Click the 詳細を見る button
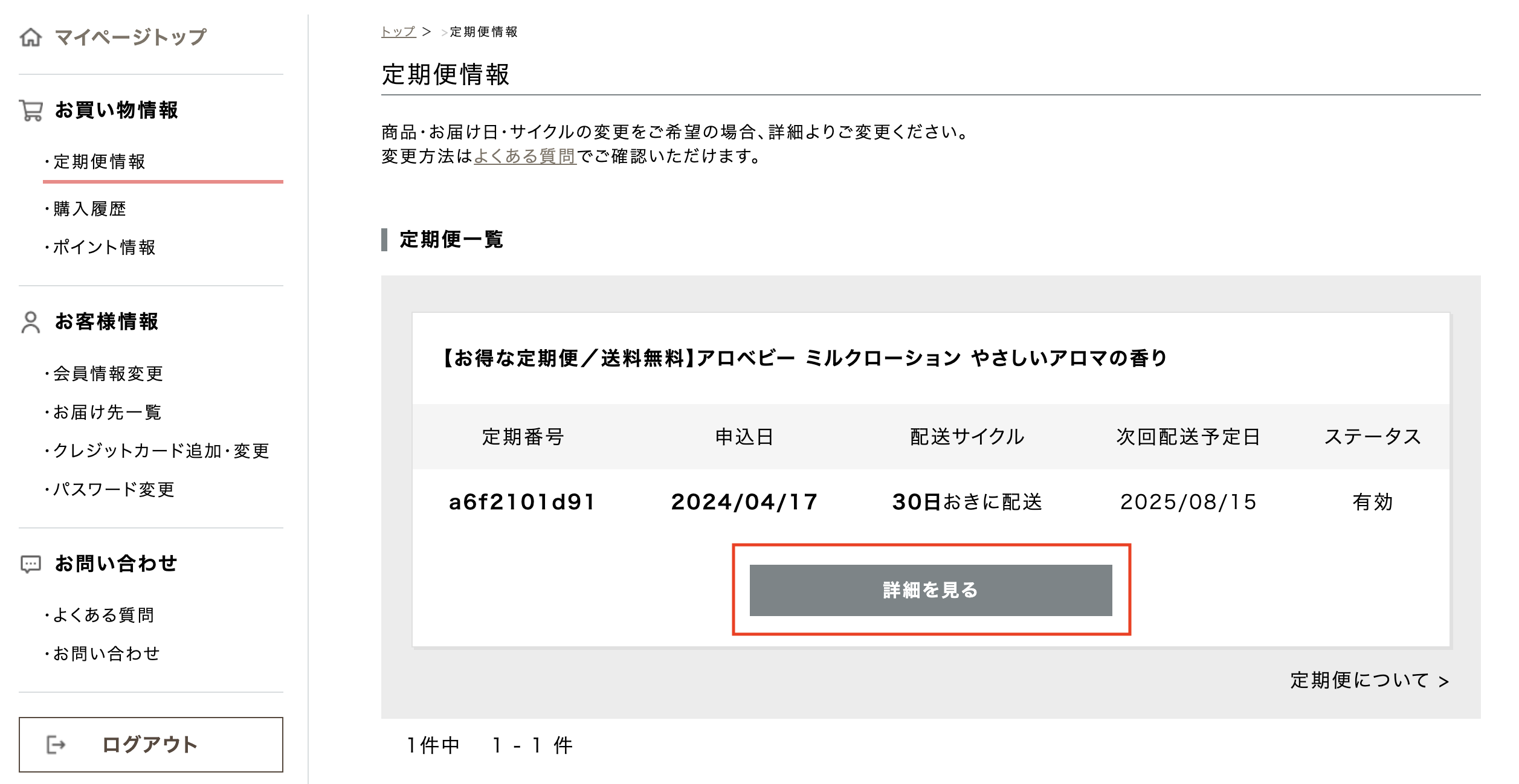This screenshot has width=1519, height=784. 930,590
